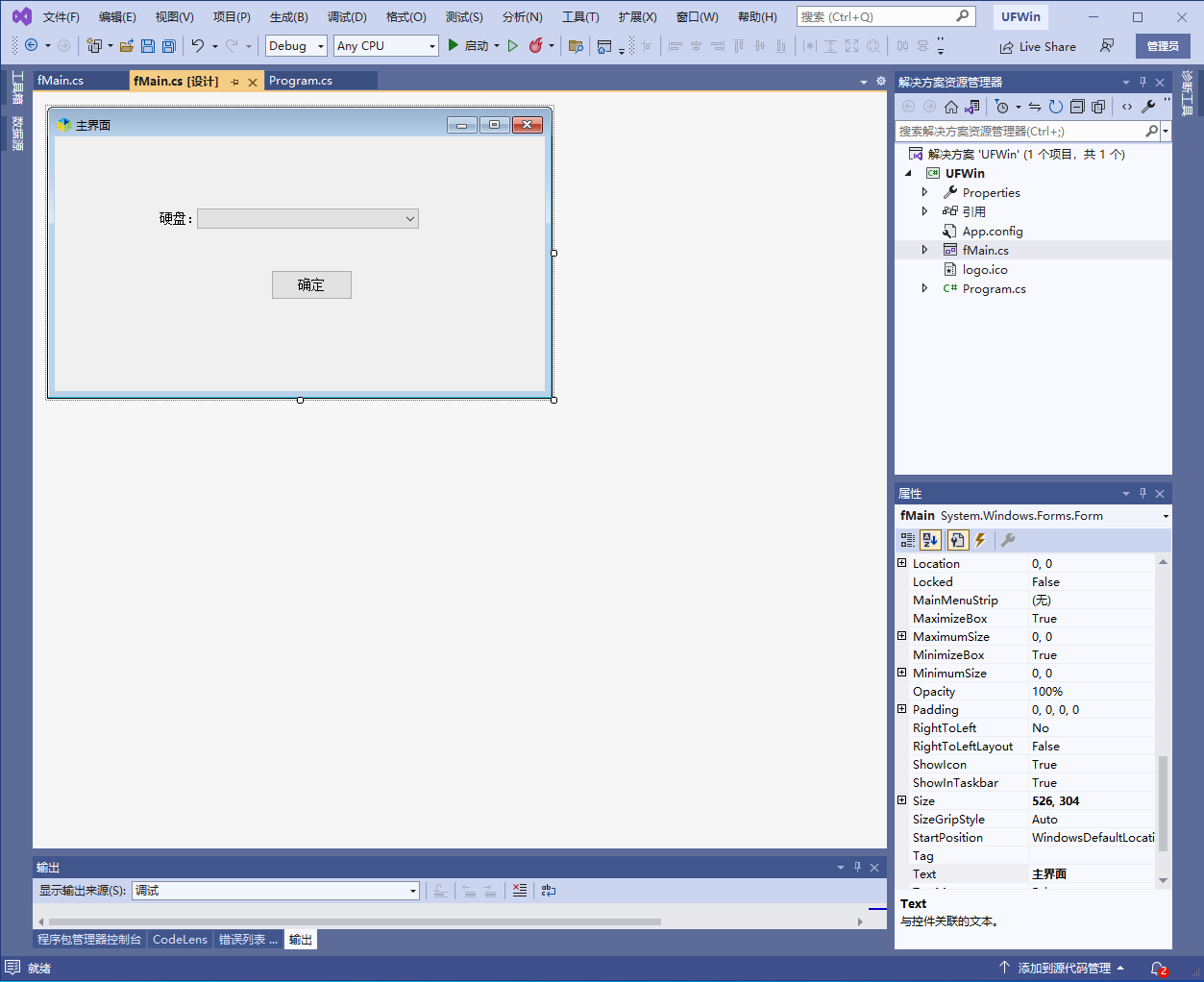Click 添加到源代码管理 in status bar

(1064, 968)
